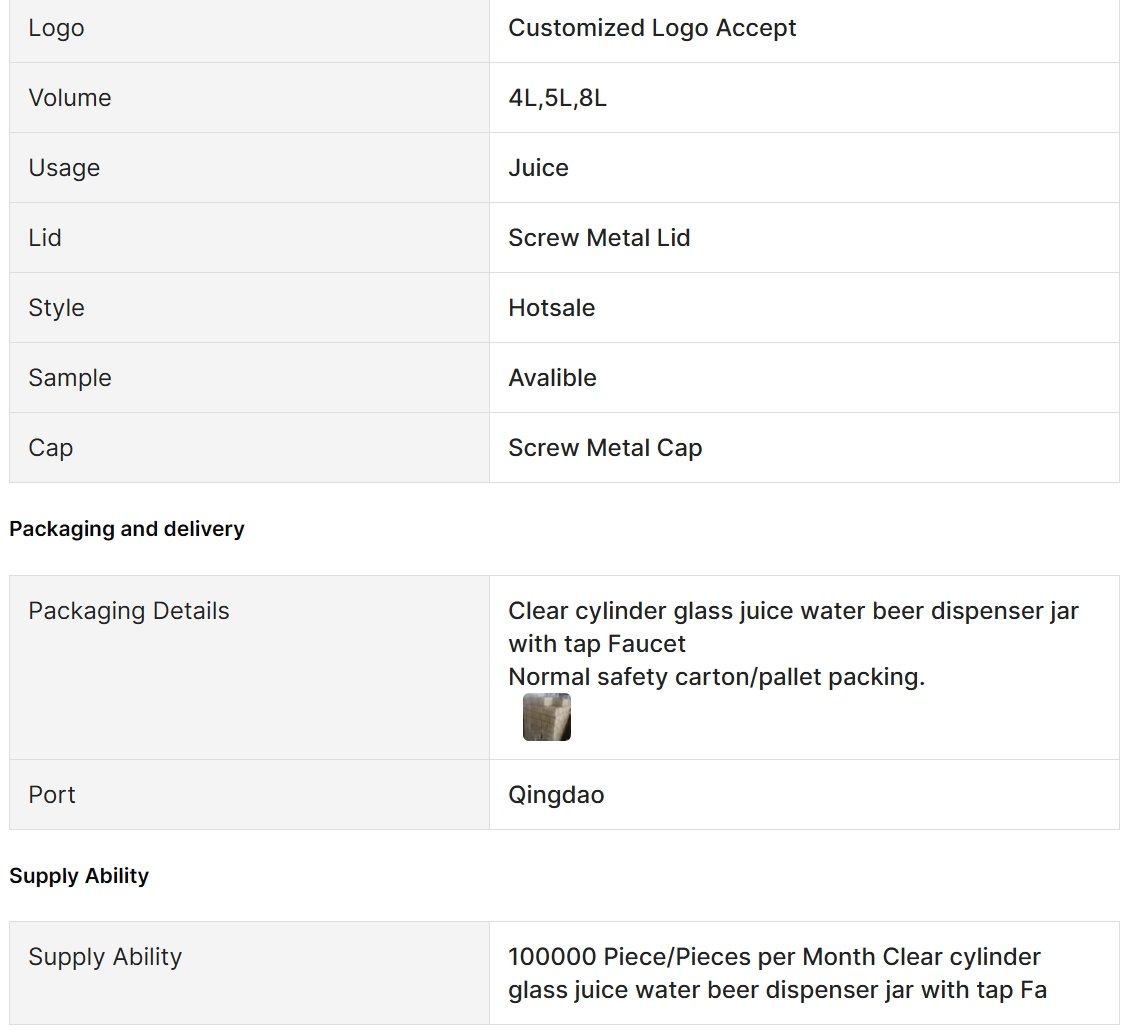Click the Screw Metal Cap value
The height and width of the screenshot is (1033, 1131).
(x=605, y=448)
